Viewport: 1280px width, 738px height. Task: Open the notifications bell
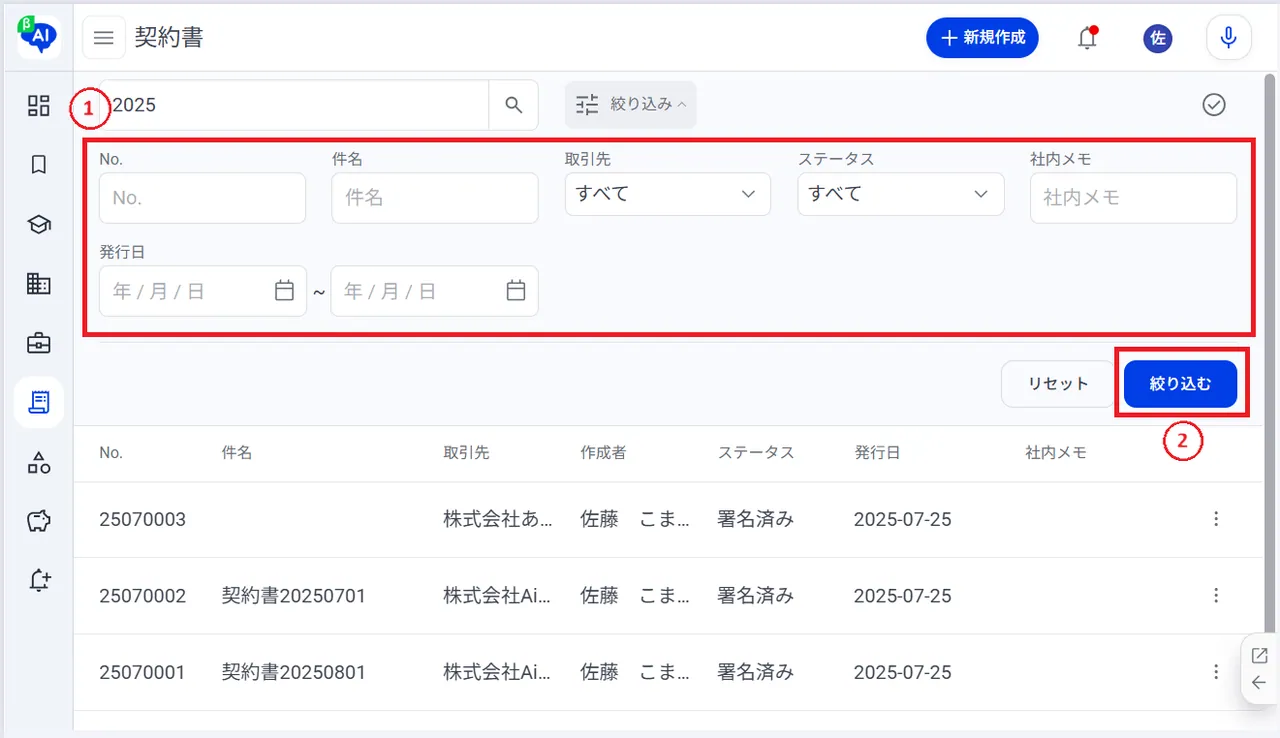tap(1087, 38)
